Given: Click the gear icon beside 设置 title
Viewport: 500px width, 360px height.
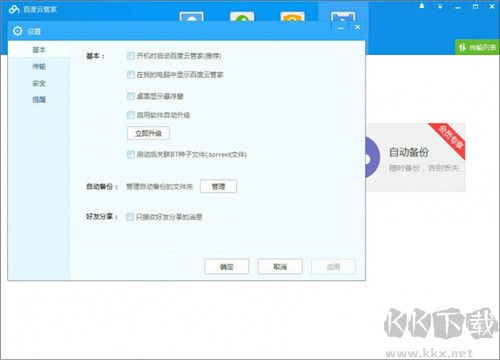Looking at the screenshot, I should pyautogui.click(x=17, y=31).
